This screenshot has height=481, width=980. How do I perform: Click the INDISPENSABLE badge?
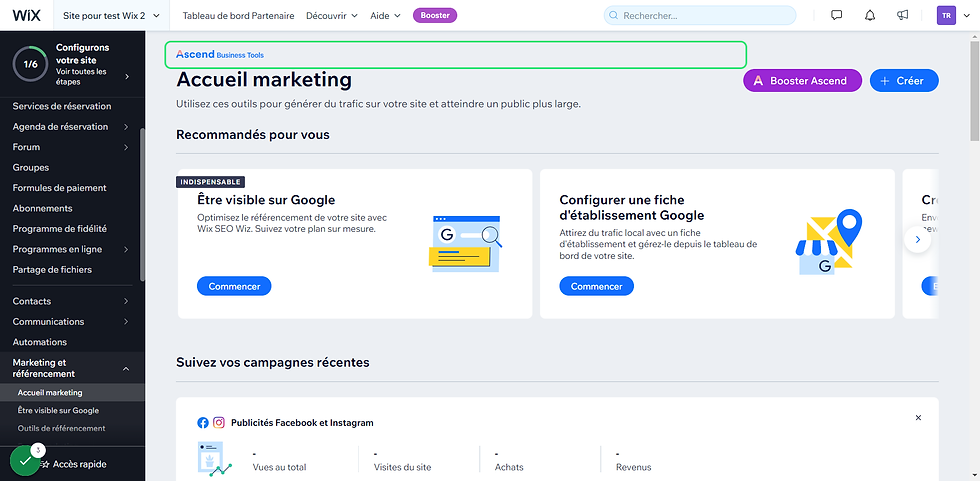211,182
